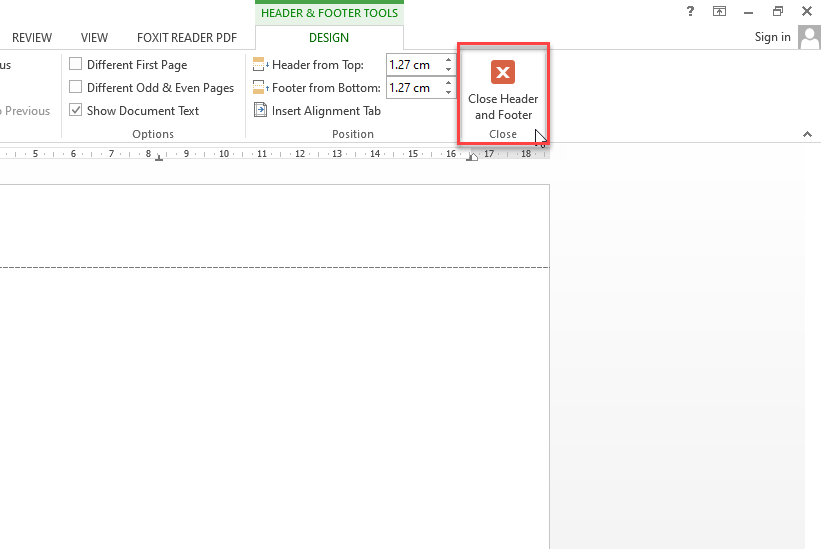
Task: Click Close Header and Footer button
Action: [x=503, y=90]
